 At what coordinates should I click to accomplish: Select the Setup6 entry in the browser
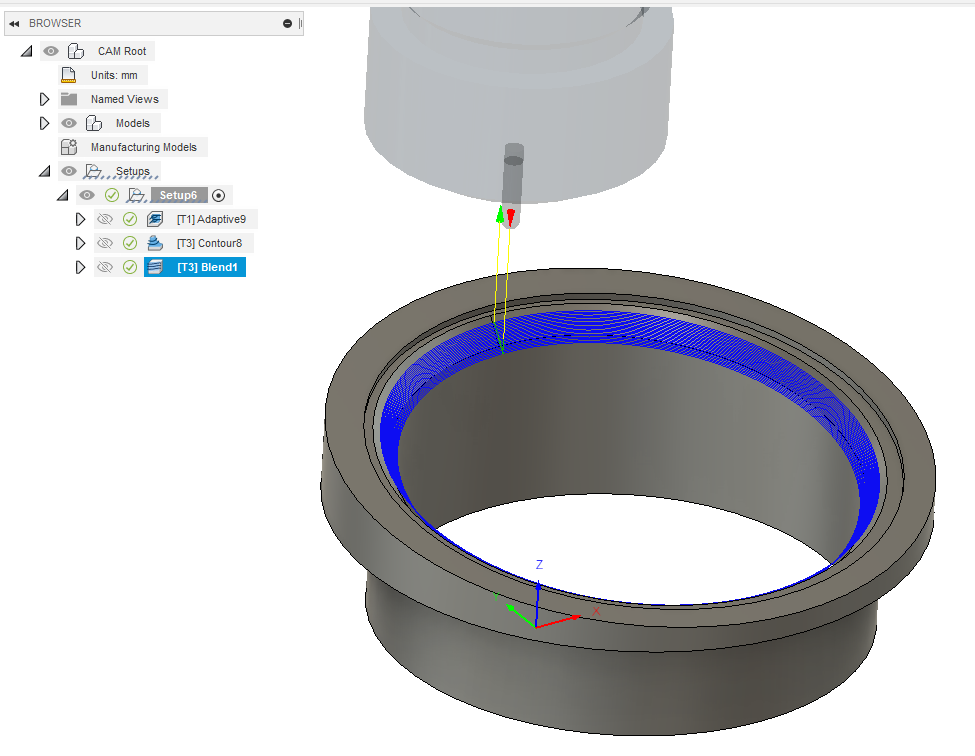click(x=178, y=194)
